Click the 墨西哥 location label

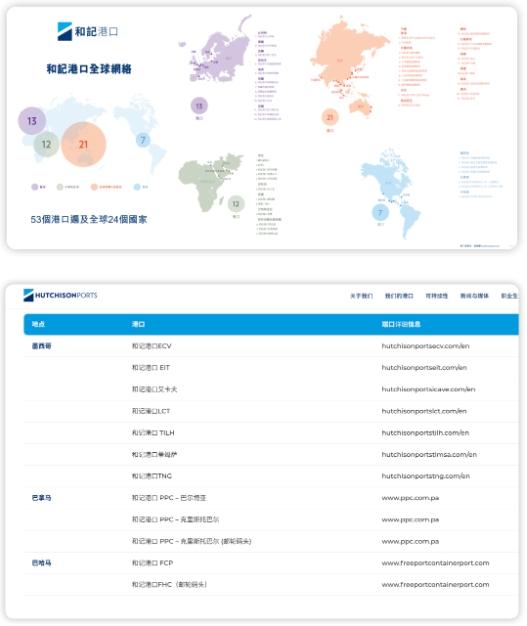coord(42,346)
